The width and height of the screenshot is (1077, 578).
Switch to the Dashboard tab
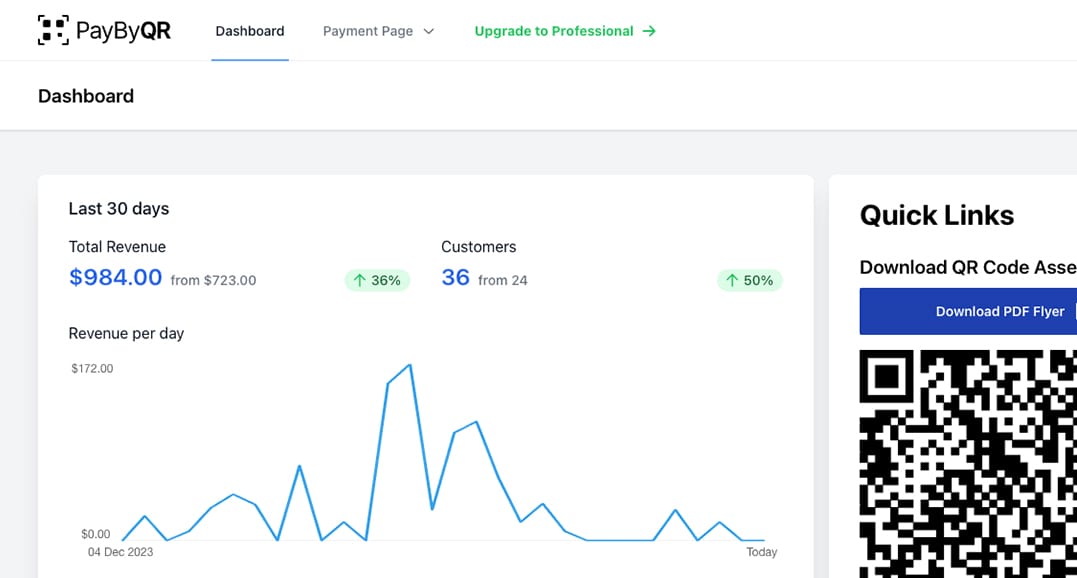coord(250,31)
